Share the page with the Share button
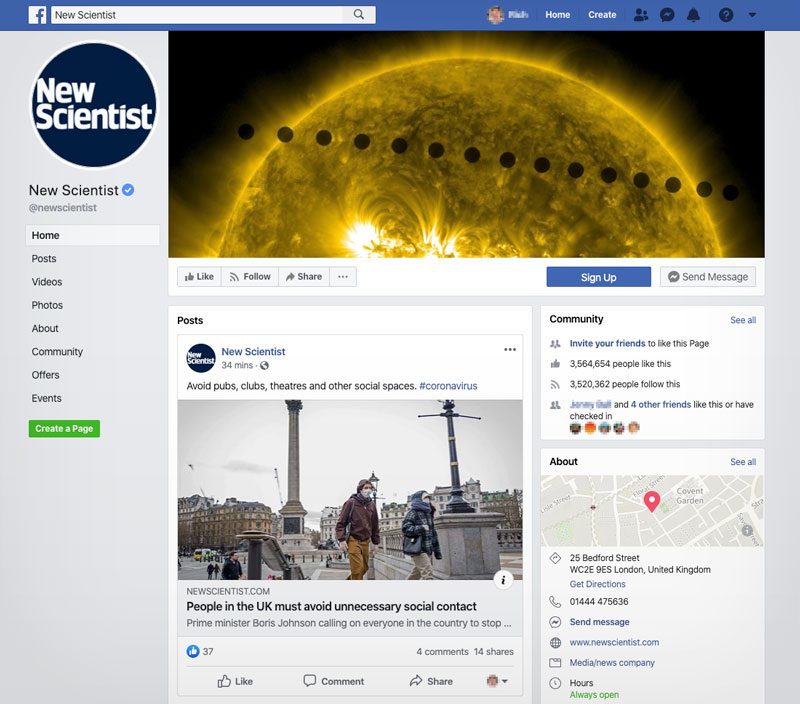This screenshot has height=704, width=800. [304, 276]
